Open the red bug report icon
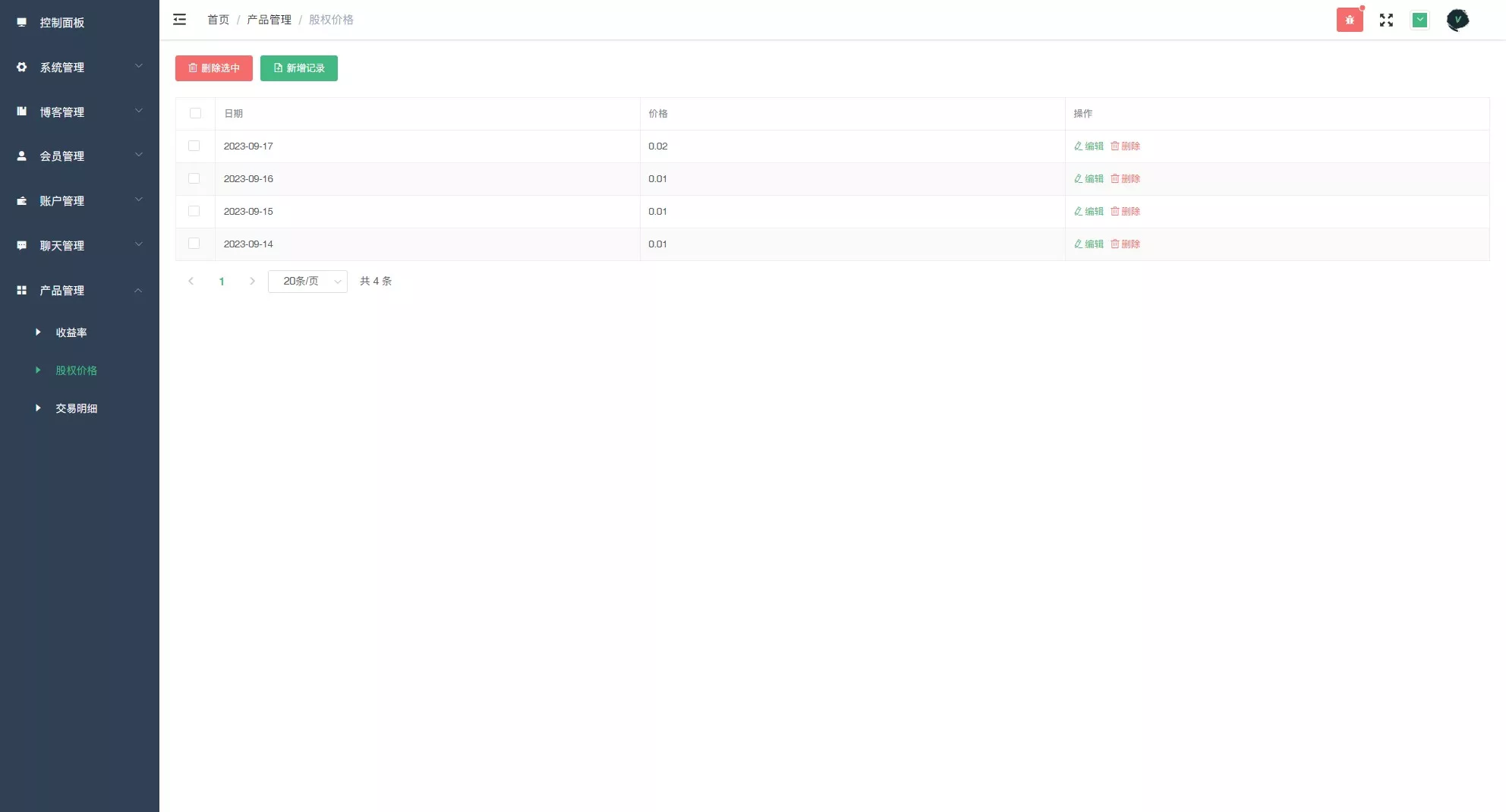Viewport: 1506px width, 812px height. pos(1350,20)
